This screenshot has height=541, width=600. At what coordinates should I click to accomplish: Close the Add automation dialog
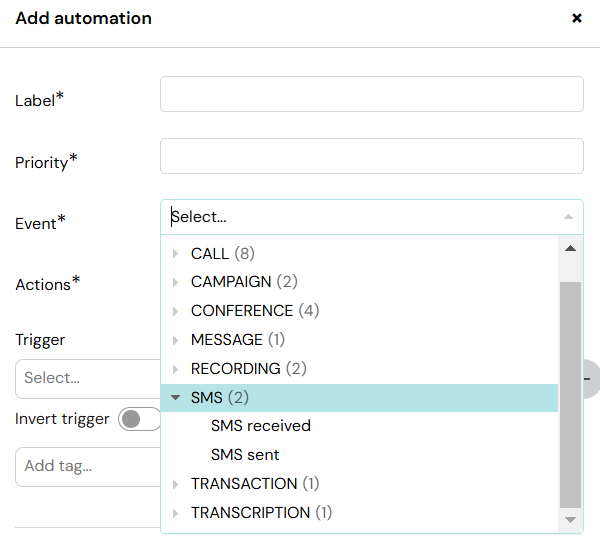[576, 18]
